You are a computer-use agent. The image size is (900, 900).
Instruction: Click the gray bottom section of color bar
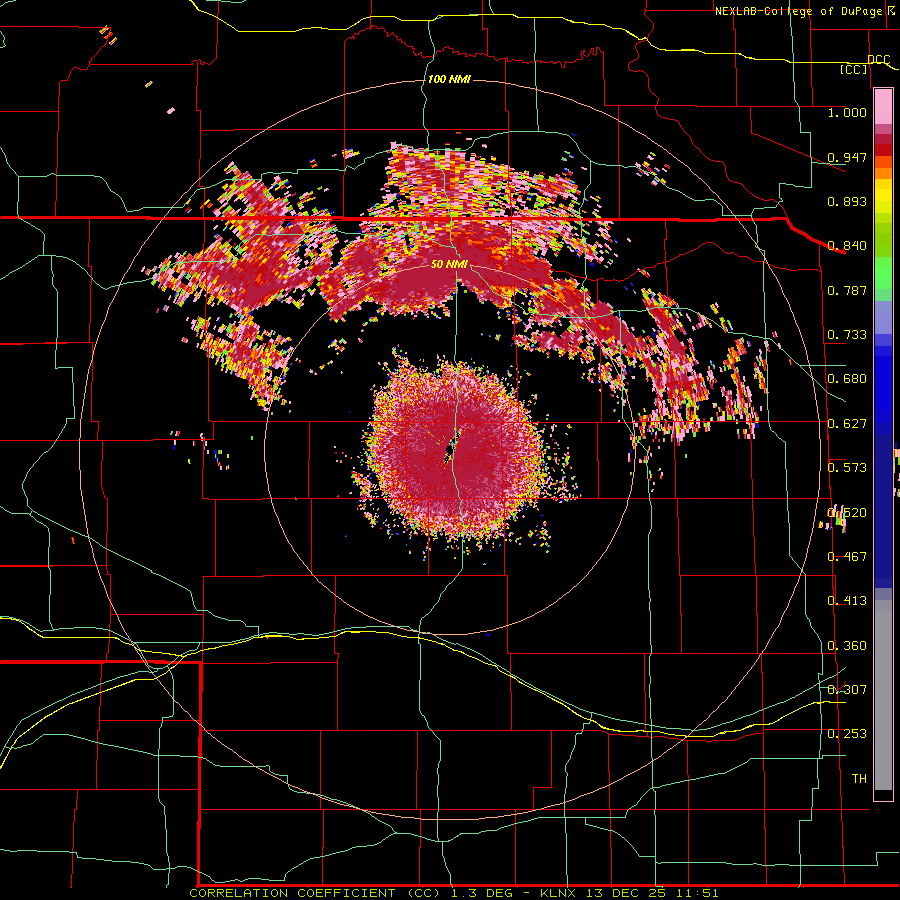coord(883,695)
